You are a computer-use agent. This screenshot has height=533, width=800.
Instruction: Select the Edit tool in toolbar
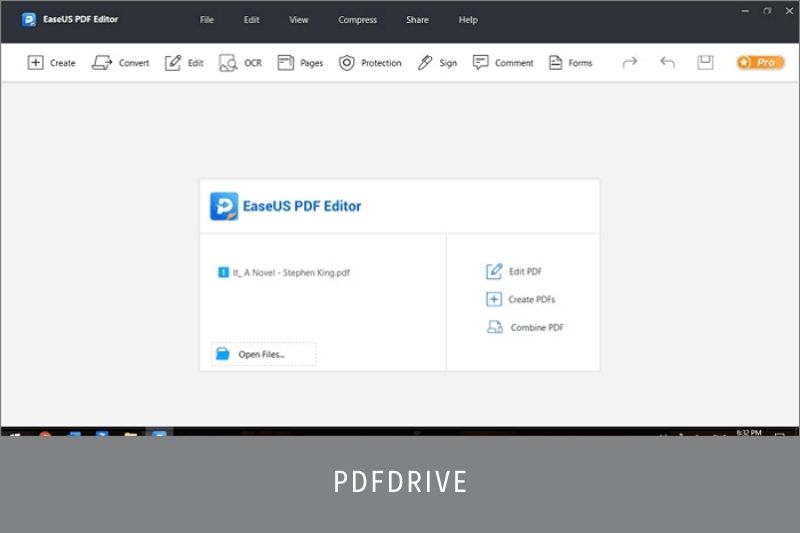tap(184, 63)
